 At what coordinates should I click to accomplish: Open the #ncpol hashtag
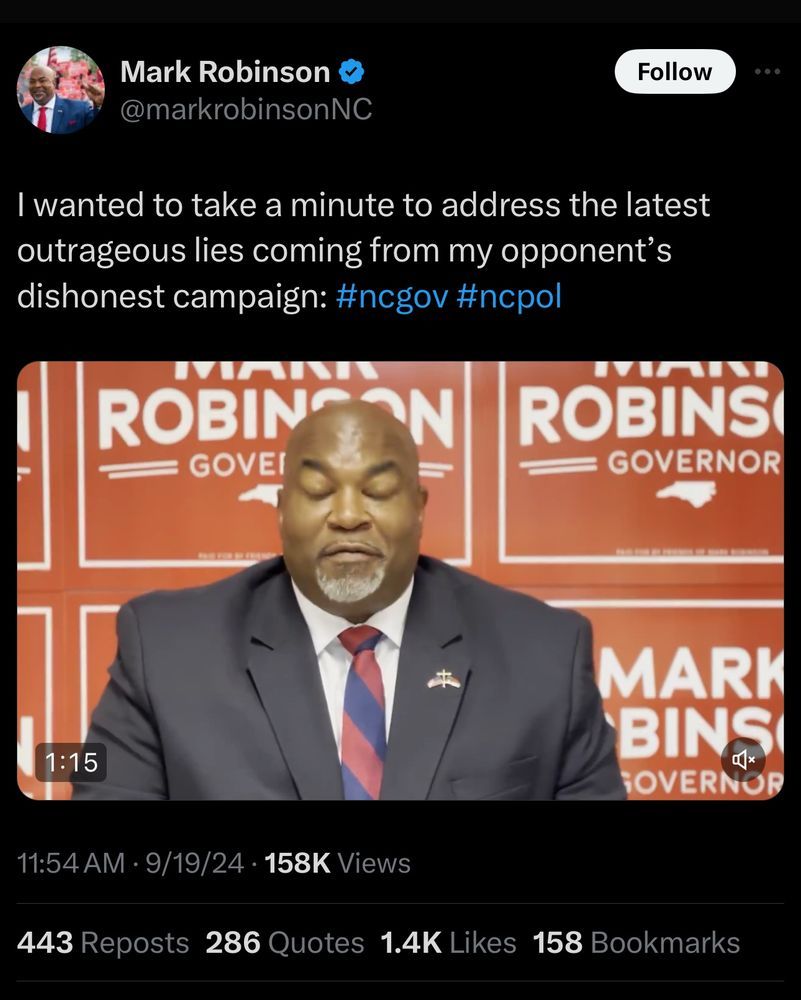tap(509, 297)
